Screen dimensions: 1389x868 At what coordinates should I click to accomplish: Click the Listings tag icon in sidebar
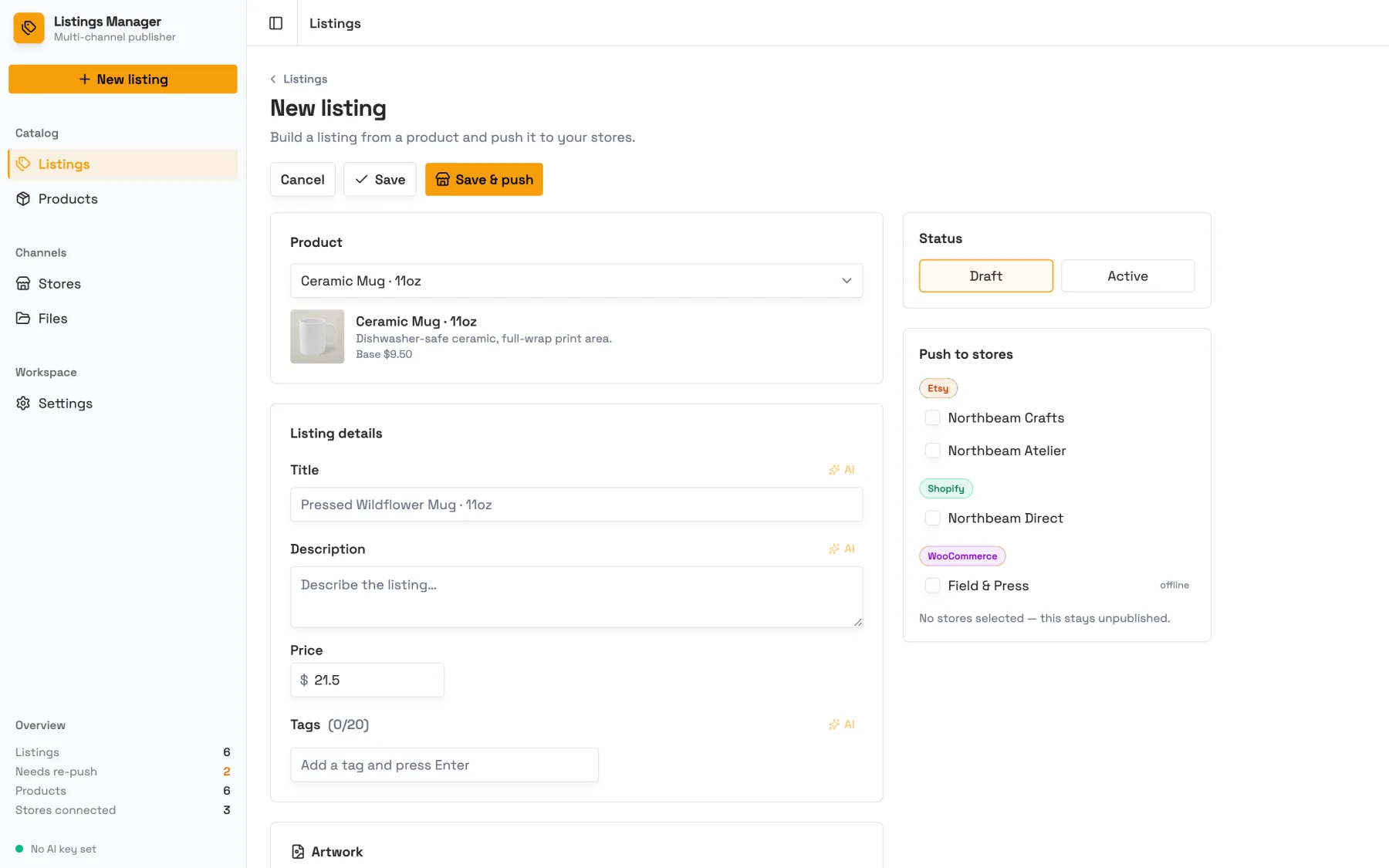(x=23, y=164)
